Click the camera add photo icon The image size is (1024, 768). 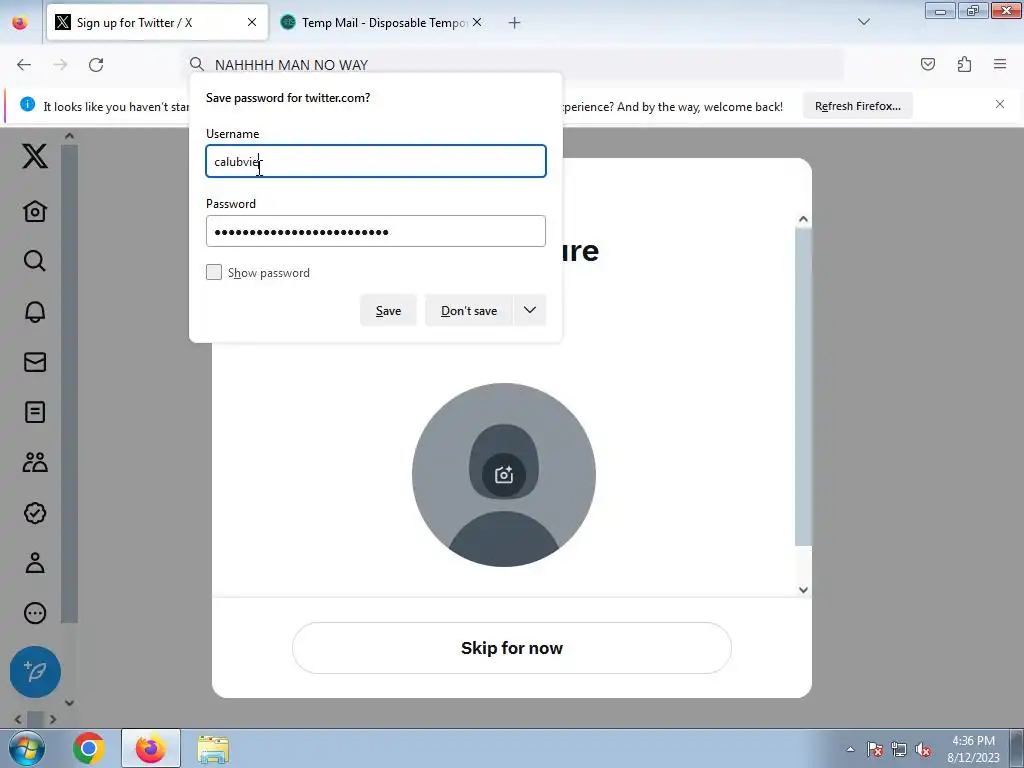[504, 475]
